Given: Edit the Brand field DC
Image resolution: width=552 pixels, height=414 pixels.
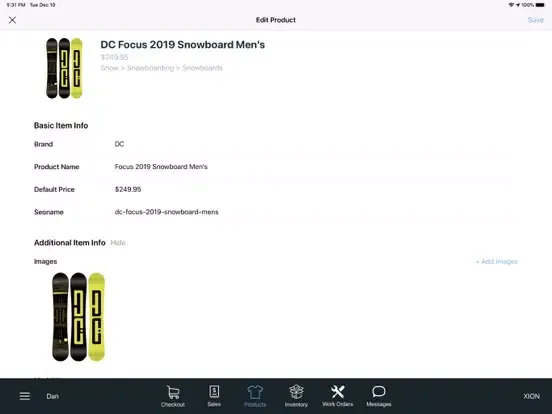Looking at the screenshot, I should click(x=119, y=144).
